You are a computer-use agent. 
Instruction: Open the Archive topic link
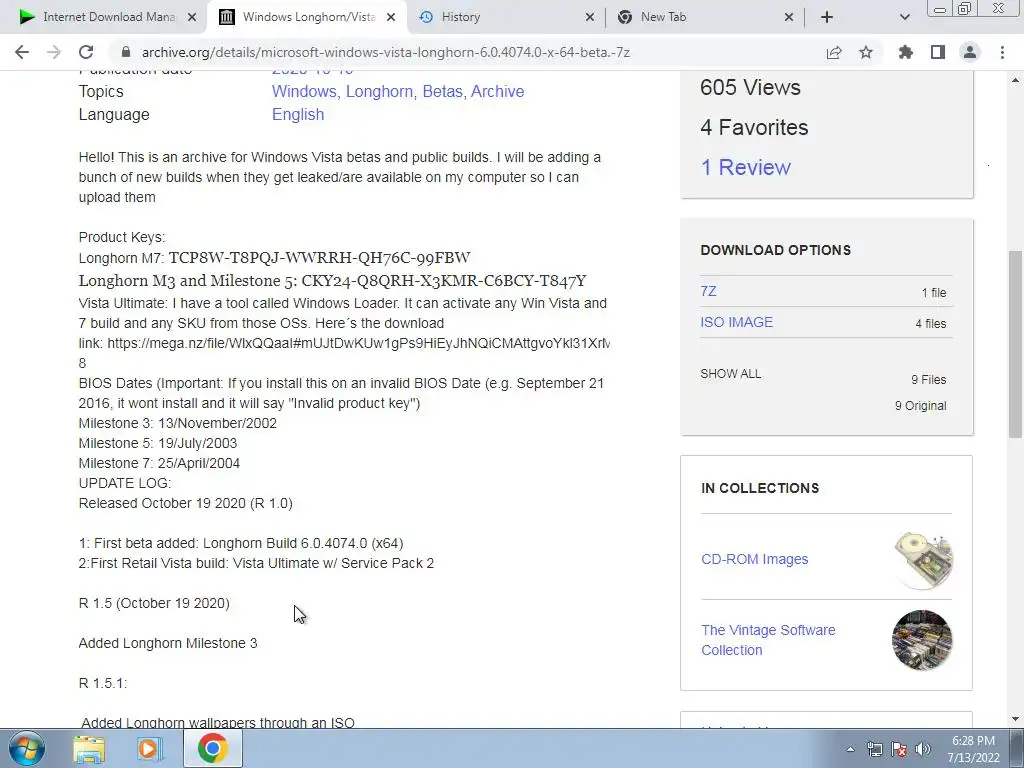(x=498, y=91)
